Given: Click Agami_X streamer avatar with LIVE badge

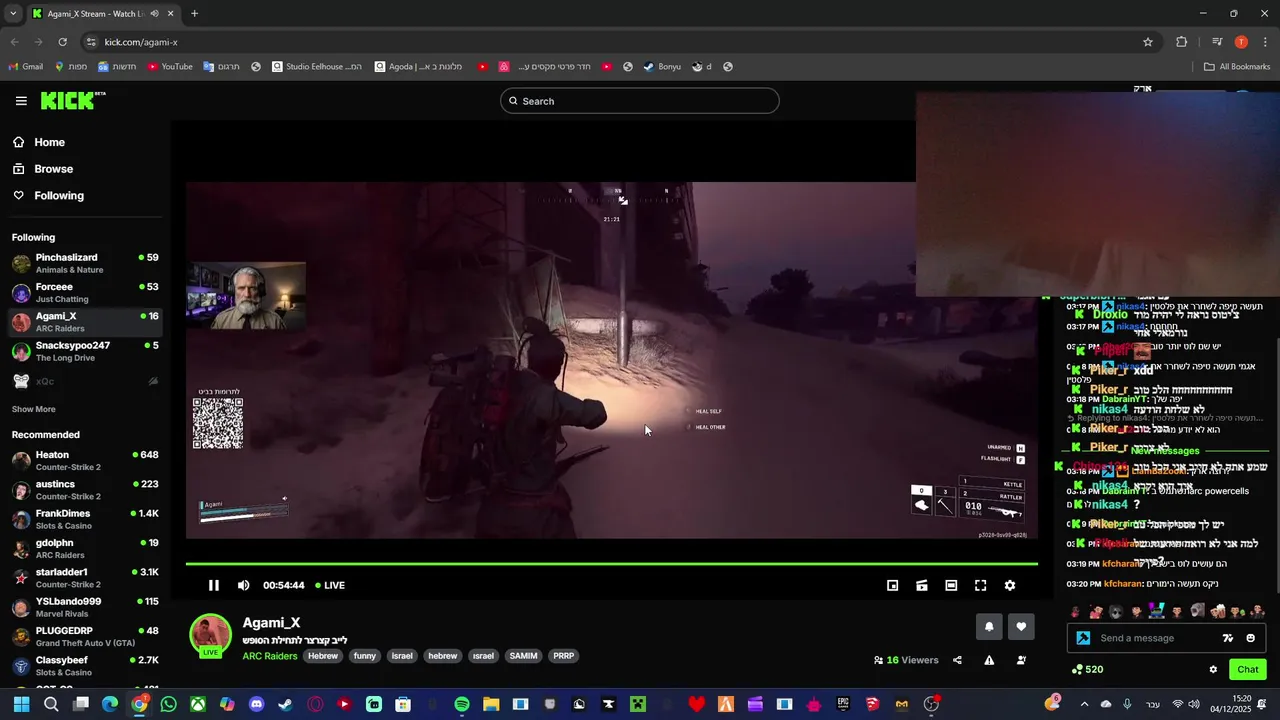Looking at the screenshot, I should click(x=210, y=636).
